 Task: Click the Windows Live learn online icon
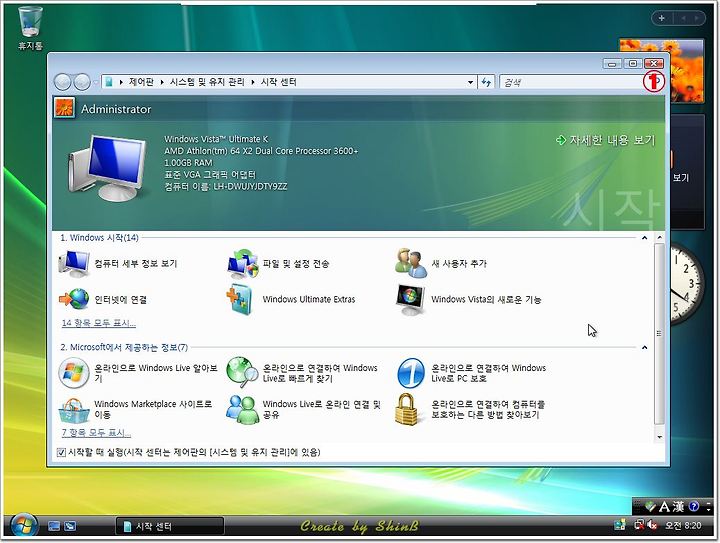point(74,373)
